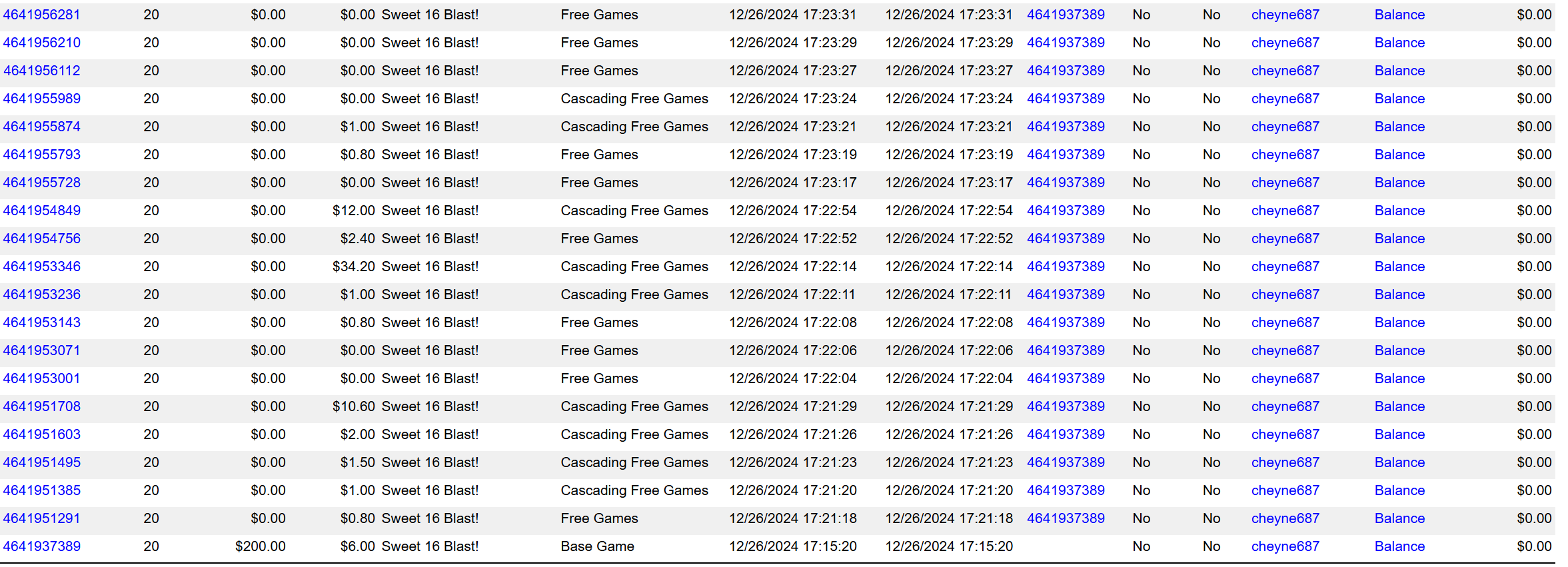Open transaction ID 4641955793
This screenshot has width=1568, height=567.
pyautogui.click(x=41, y=155)
